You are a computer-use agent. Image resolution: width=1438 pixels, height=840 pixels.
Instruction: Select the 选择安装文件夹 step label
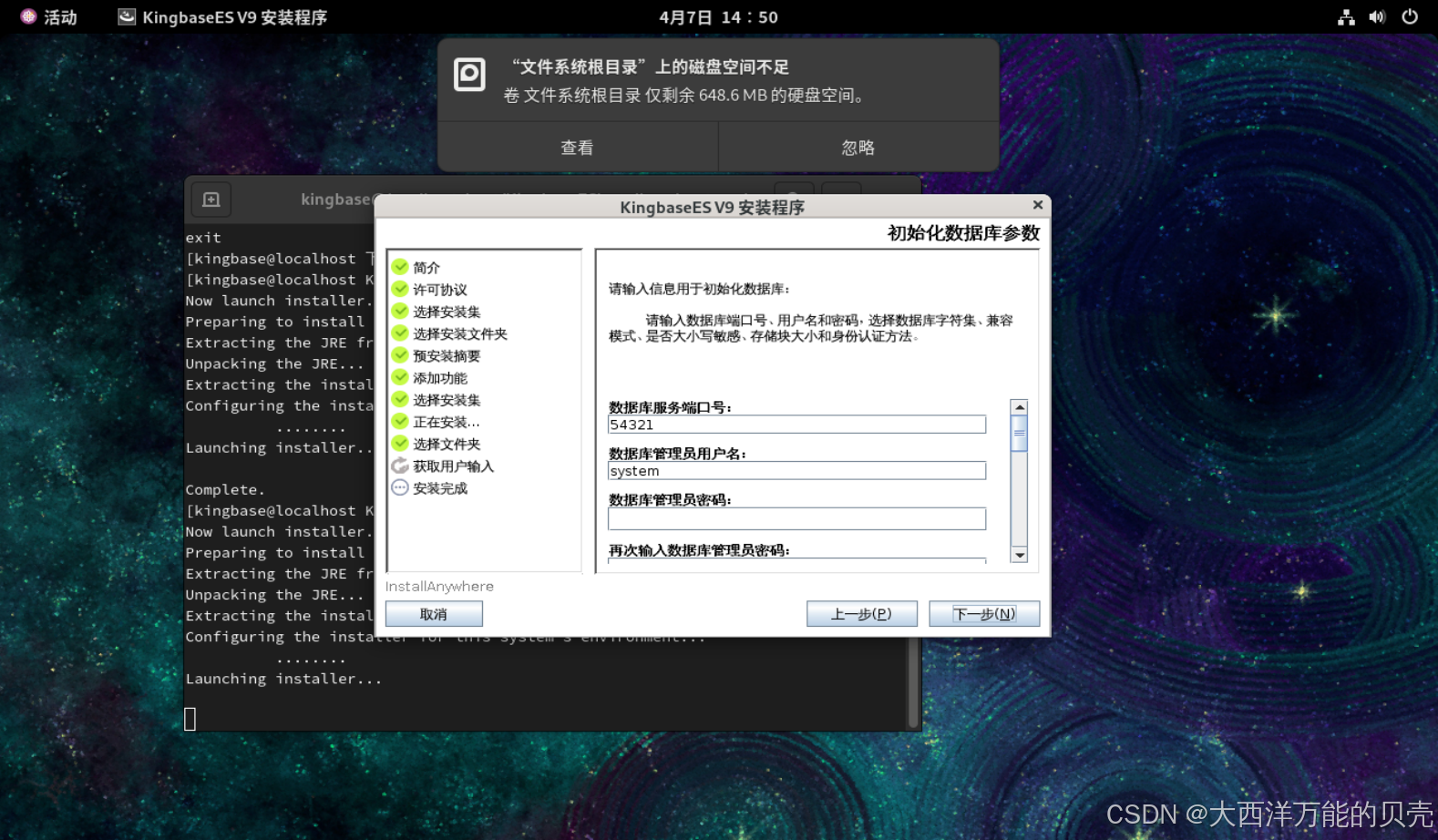pyautogui.click(x=460, y=334)
